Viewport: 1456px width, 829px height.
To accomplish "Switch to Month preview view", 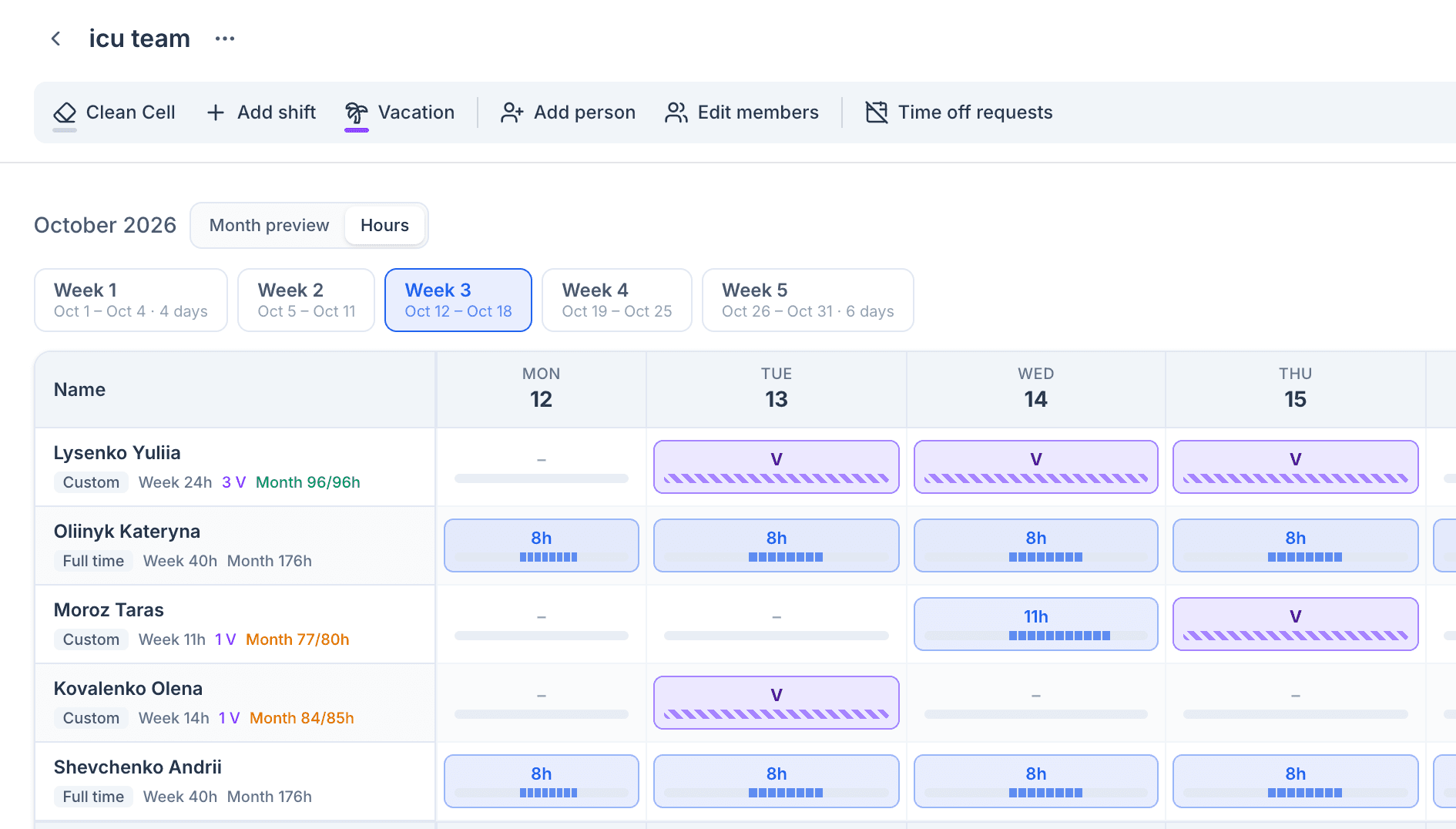I will click(269, 225).
